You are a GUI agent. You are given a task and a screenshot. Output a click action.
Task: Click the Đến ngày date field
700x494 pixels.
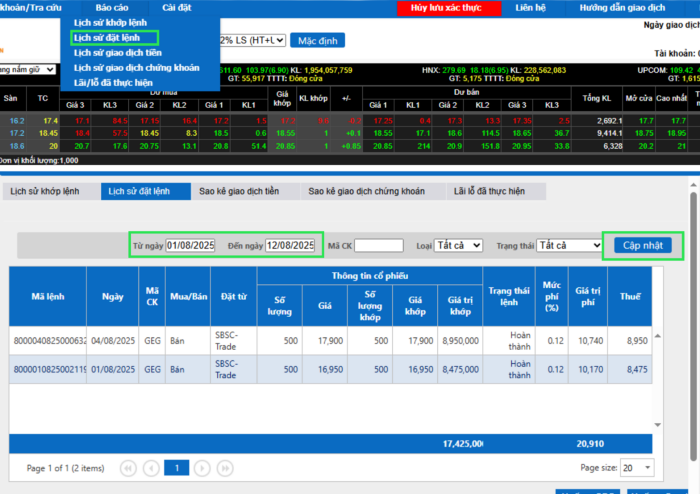290,245
